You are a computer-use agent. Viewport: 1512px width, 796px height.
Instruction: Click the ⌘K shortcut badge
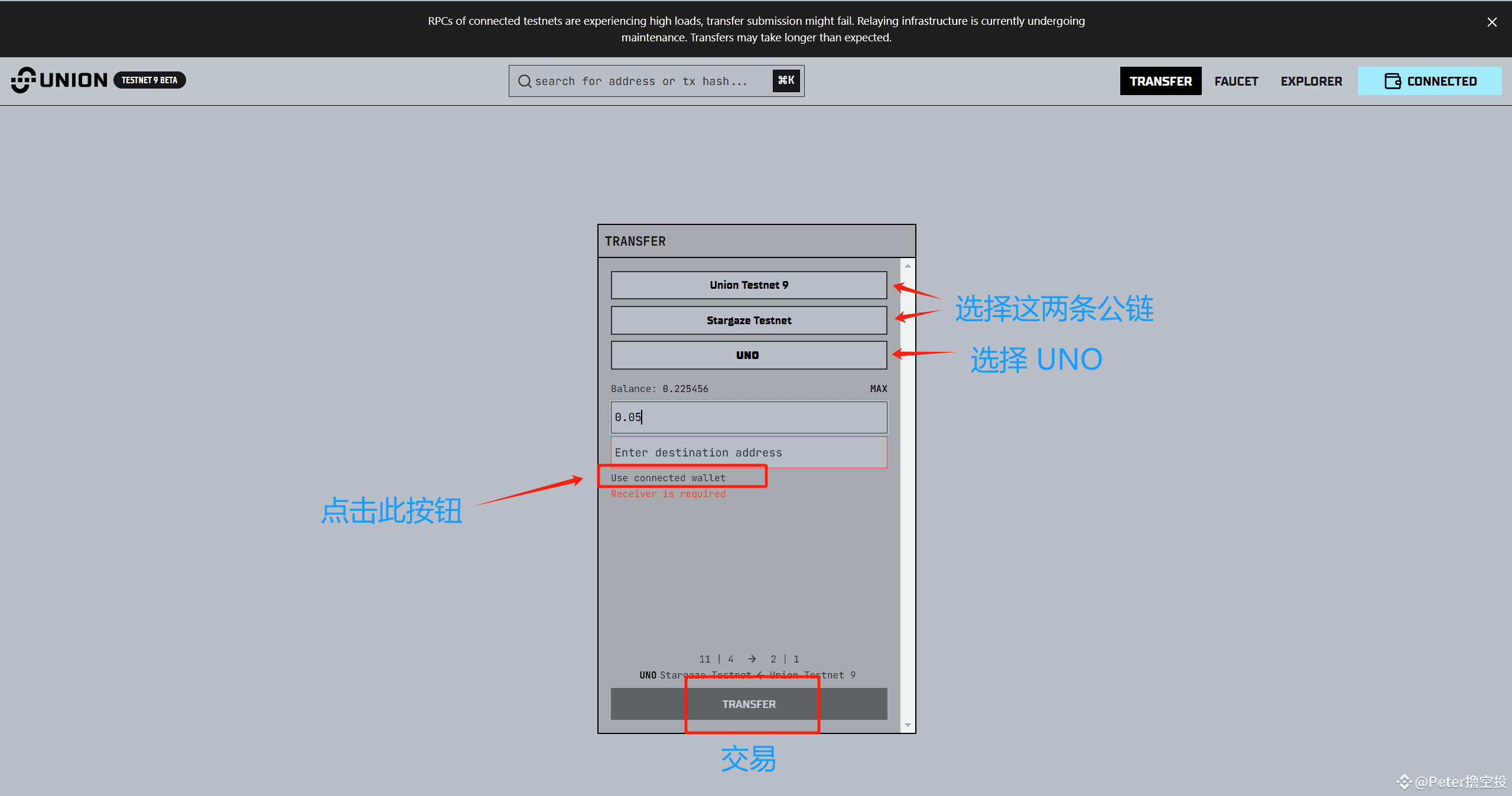point(786,80)
